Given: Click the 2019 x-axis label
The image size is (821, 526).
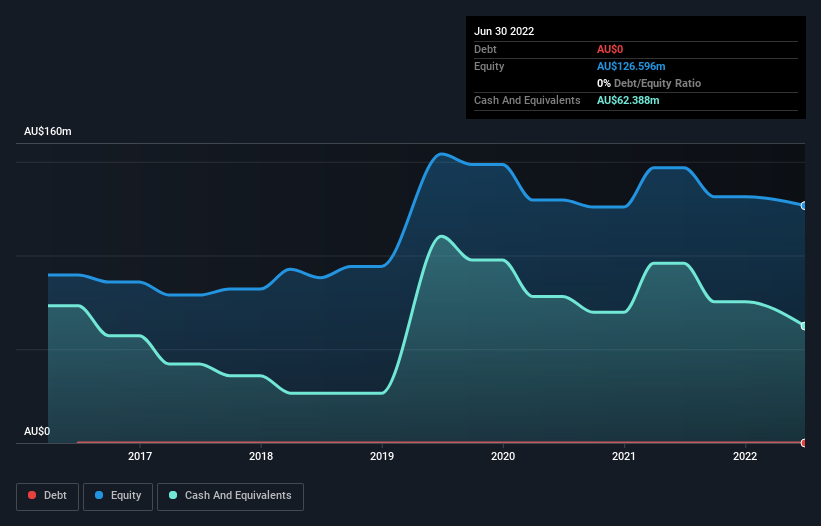Looking at the screenshot, I should 382,456.
